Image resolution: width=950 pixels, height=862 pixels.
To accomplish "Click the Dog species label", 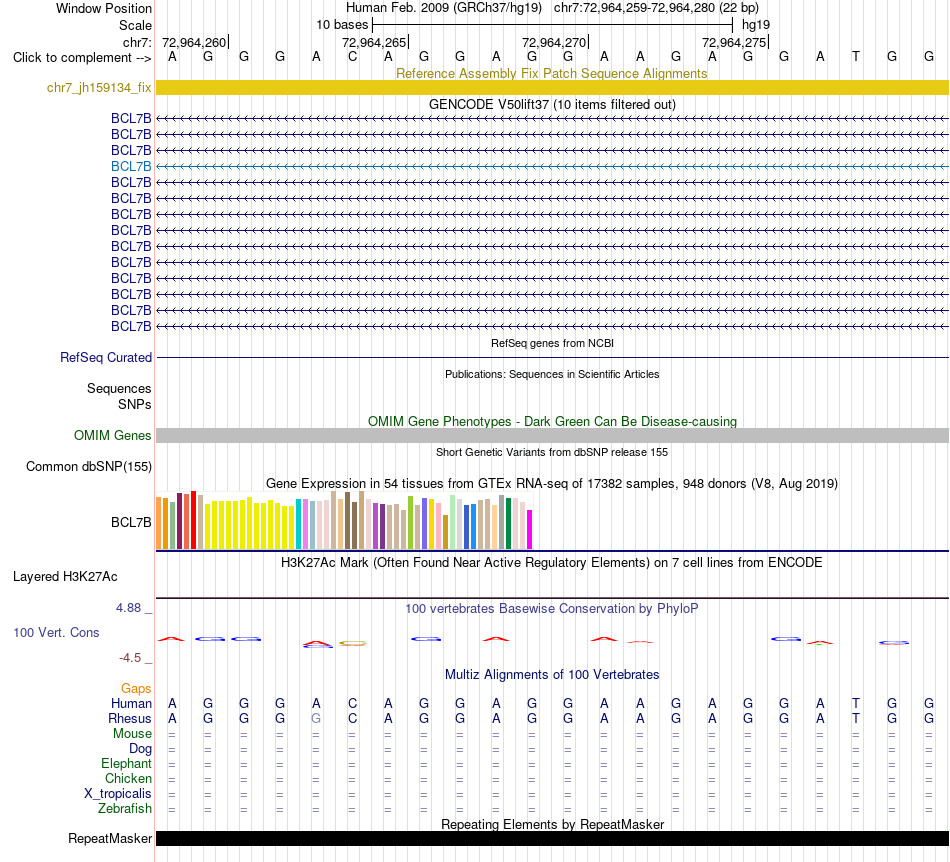I will (x=140, y=749).
